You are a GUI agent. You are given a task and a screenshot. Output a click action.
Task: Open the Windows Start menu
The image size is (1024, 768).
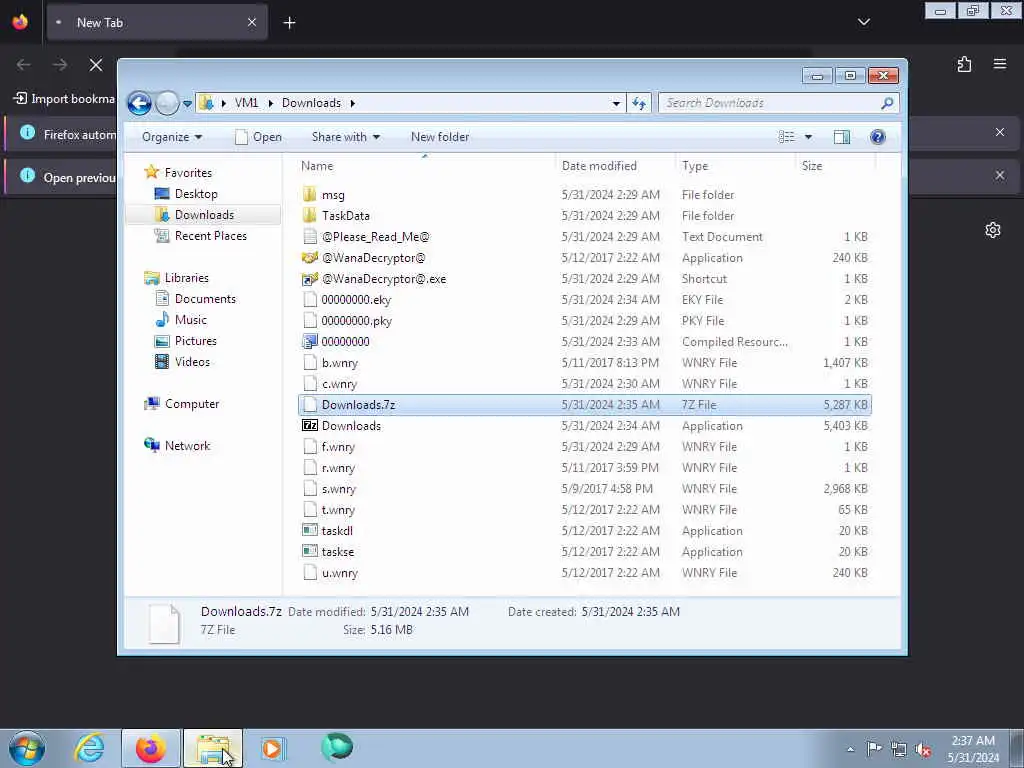[27, 748]
